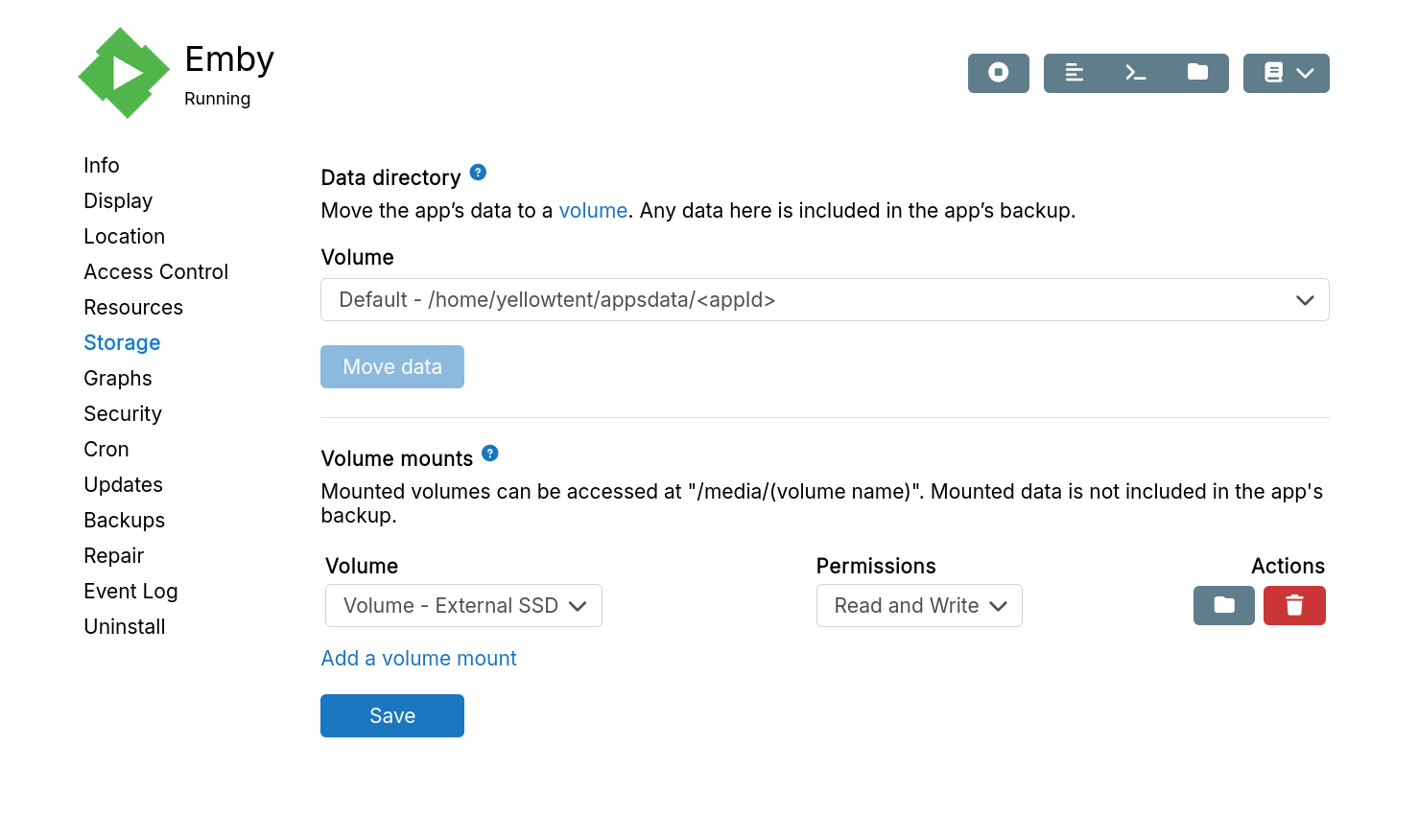Expand the Default data directory volume dropdown

point(824,300)
